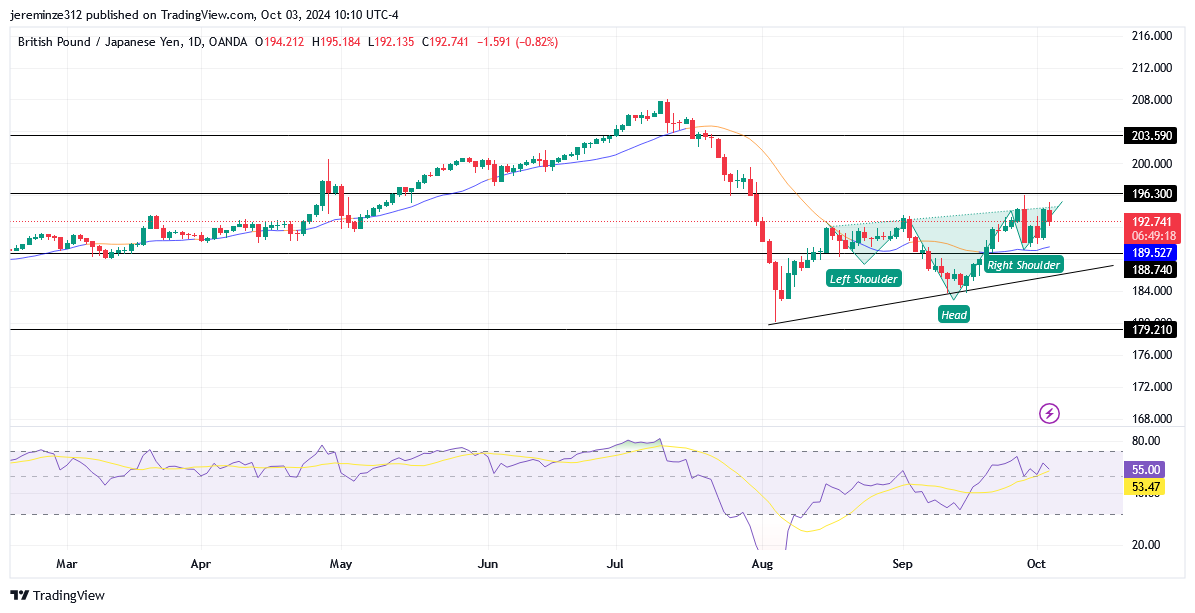
Task: Click the 20.00 RSI scale label
Action: pyautogui.click(x=1146, y=544)
